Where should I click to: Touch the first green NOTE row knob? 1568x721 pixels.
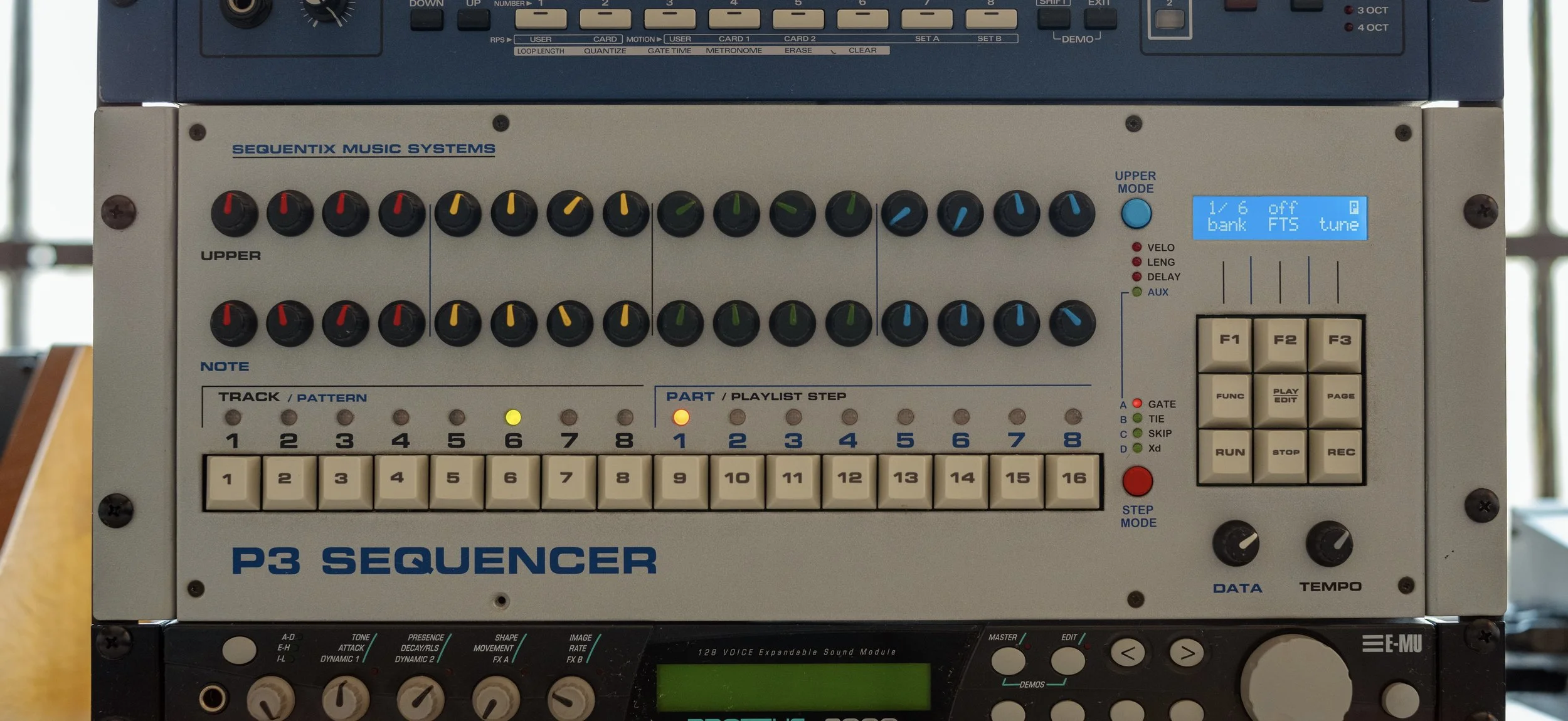pyautogui.click(x=681, y=324)
